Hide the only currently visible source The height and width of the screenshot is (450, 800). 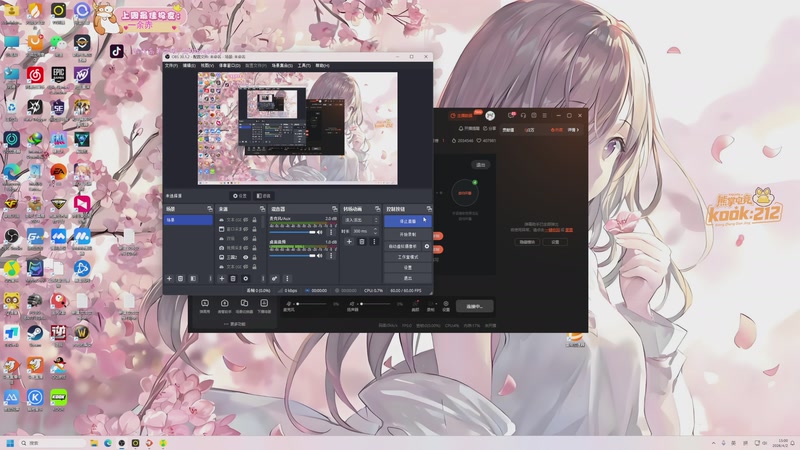[246, 257]
